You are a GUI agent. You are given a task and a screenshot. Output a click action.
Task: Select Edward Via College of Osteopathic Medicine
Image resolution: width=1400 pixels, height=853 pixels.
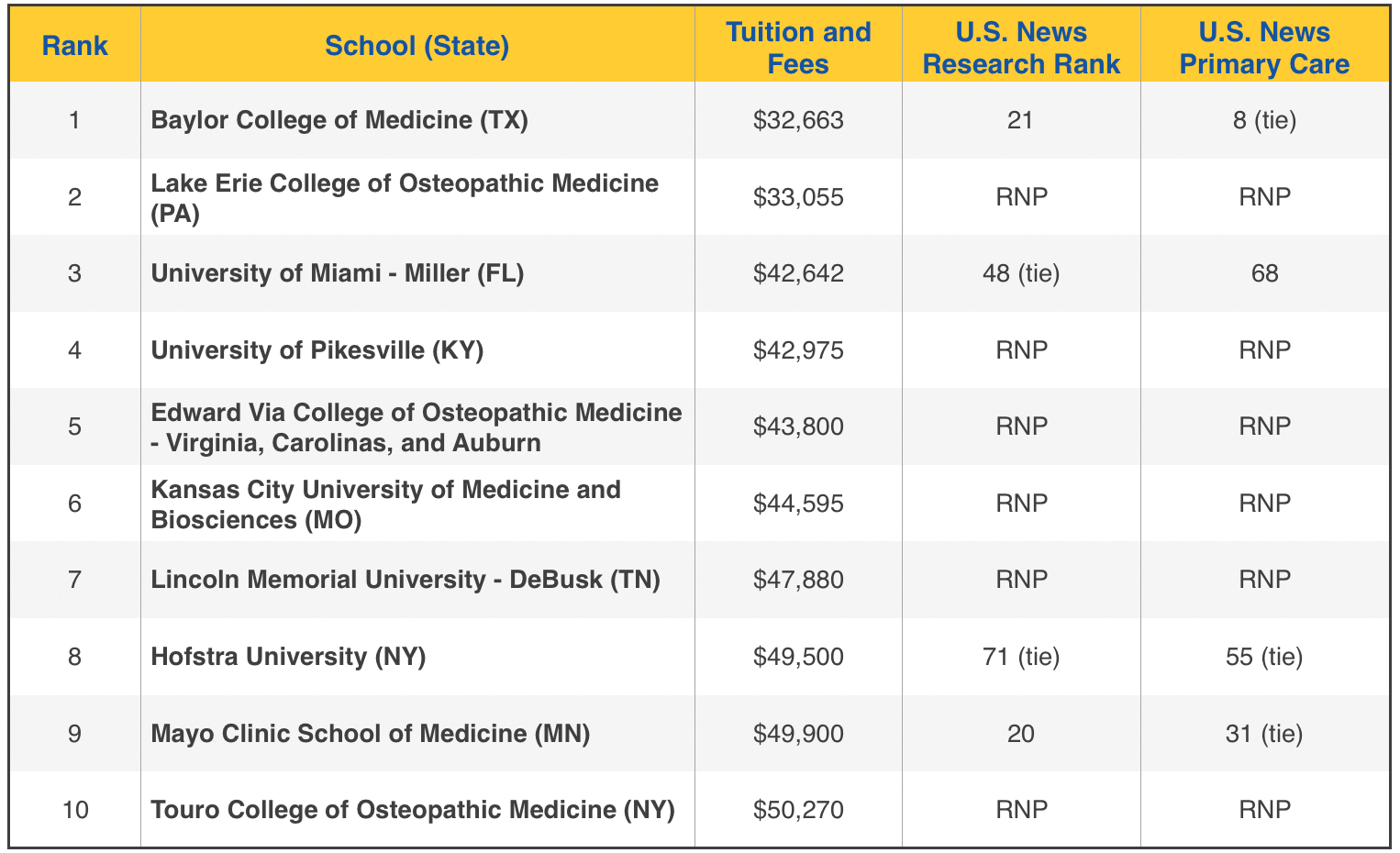[x=417, y=427]
